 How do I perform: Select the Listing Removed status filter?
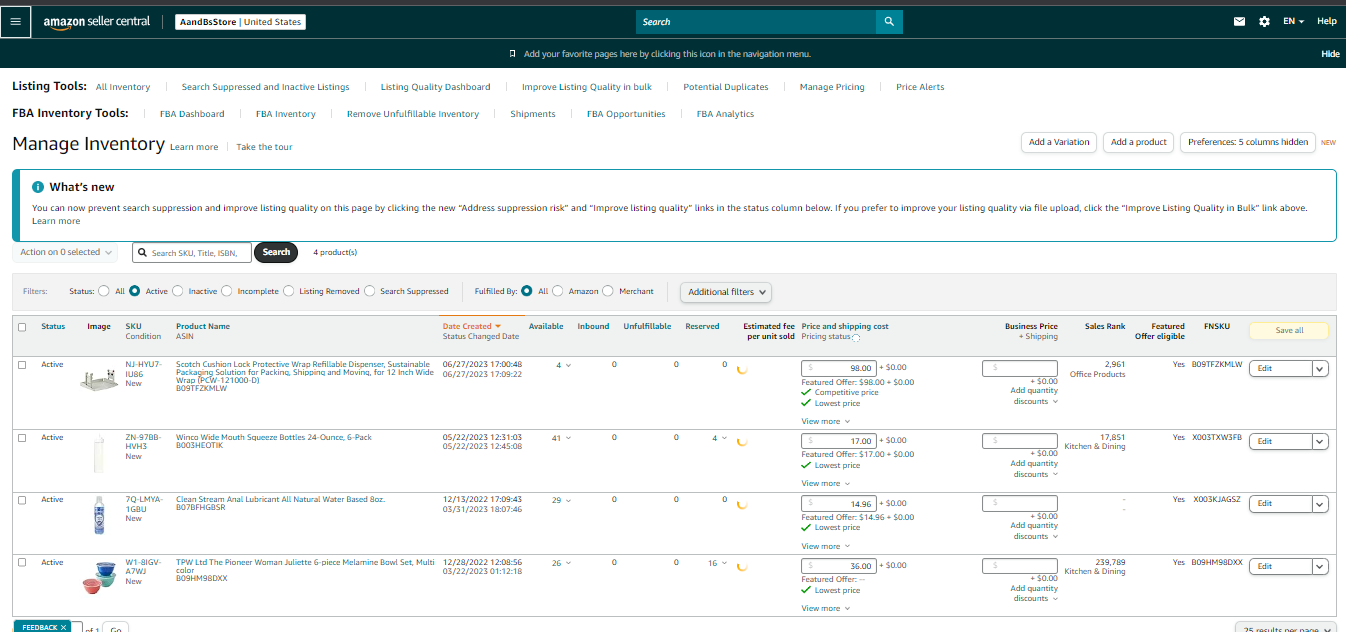click(x=289, y=291)
